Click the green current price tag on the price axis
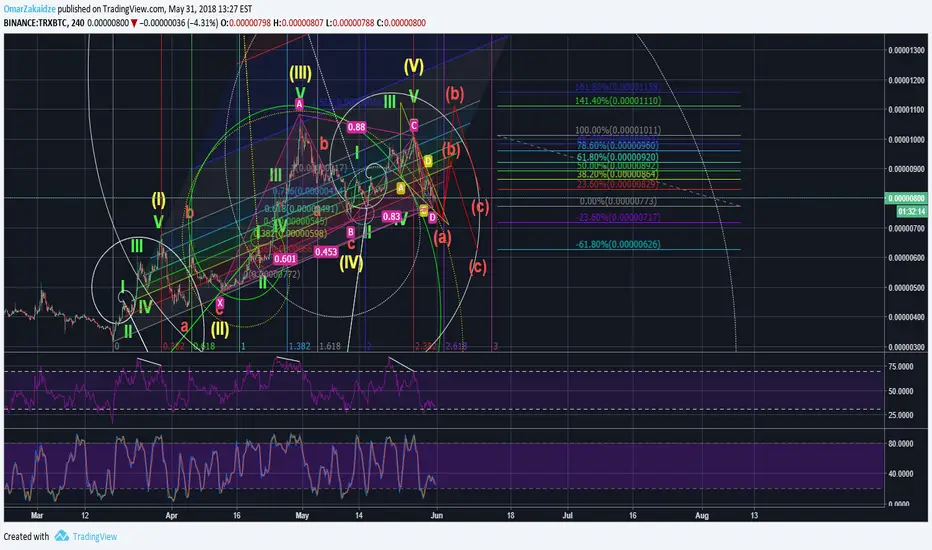The width and height of the screenshot is (932, 550). [x=906, y=198]
